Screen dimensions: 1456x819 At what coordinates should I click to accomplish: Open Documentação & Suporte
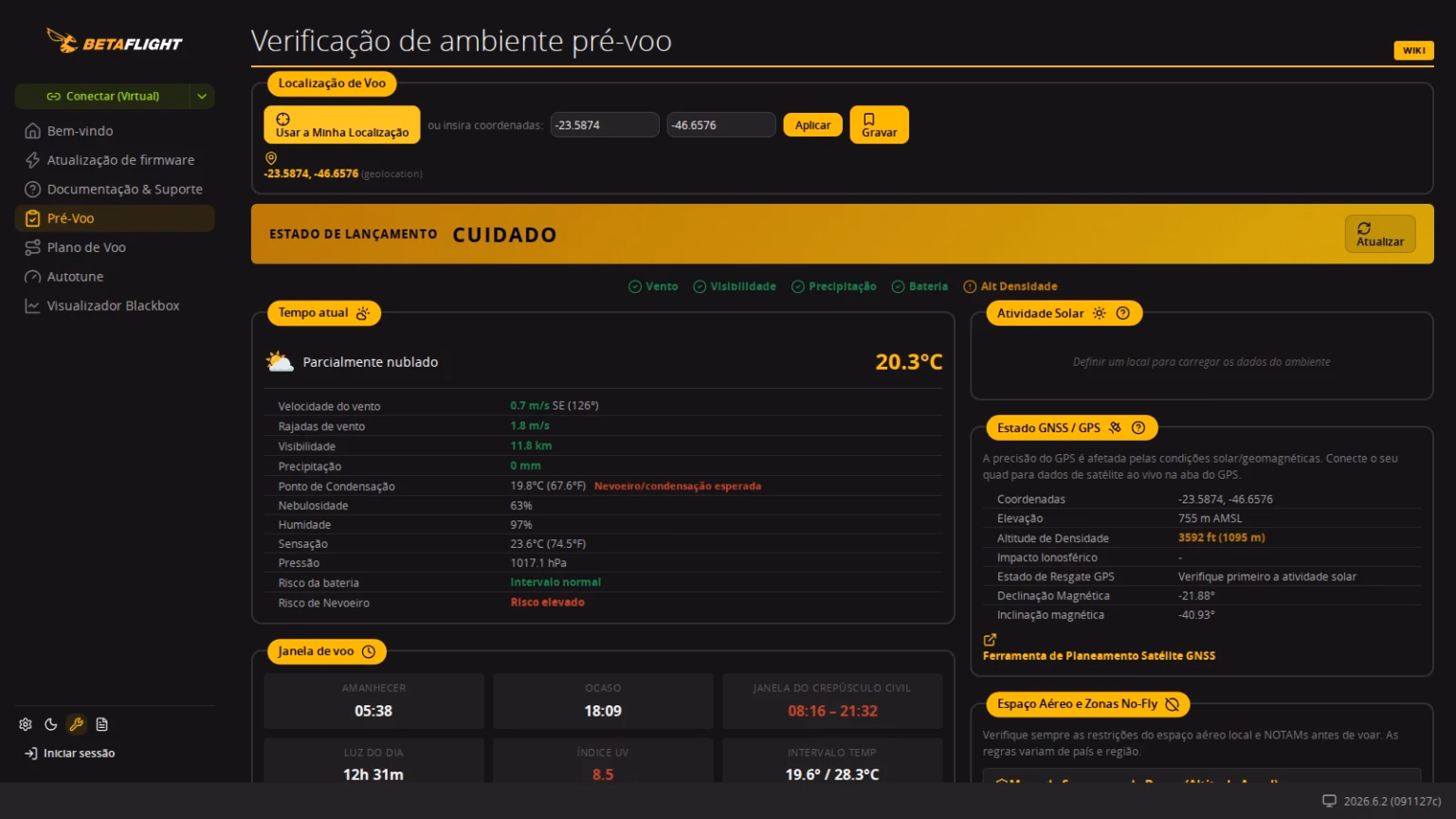115,190
